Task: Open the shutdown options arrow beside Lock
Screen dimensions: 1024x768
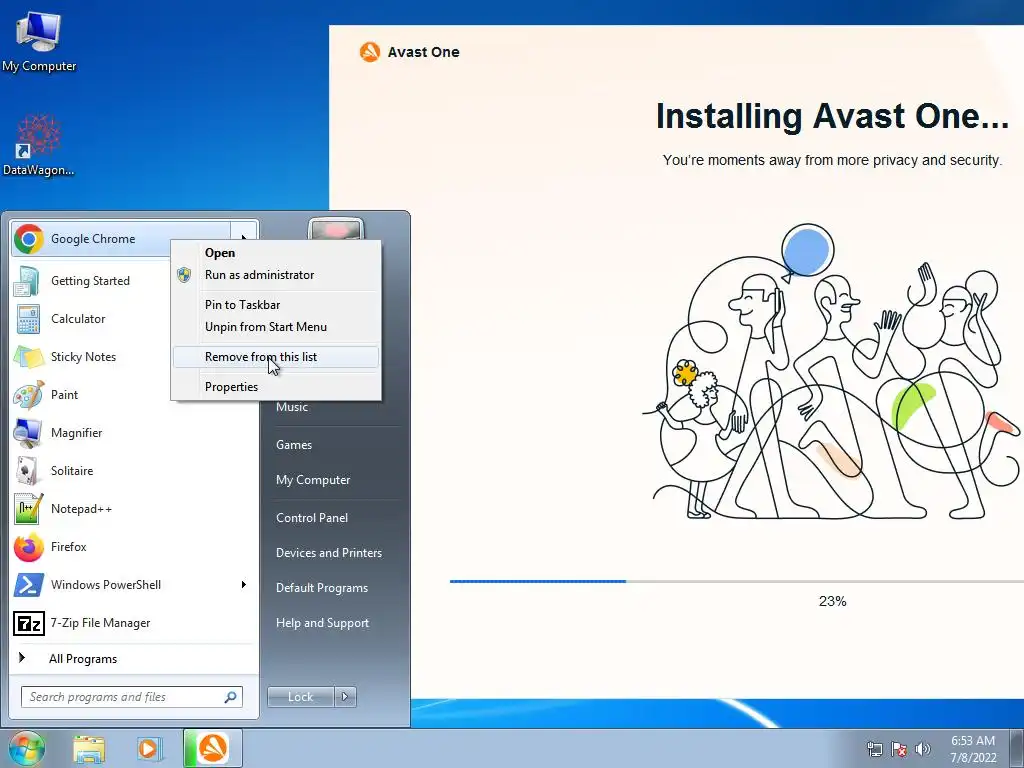Action: (x=345, y=697)
